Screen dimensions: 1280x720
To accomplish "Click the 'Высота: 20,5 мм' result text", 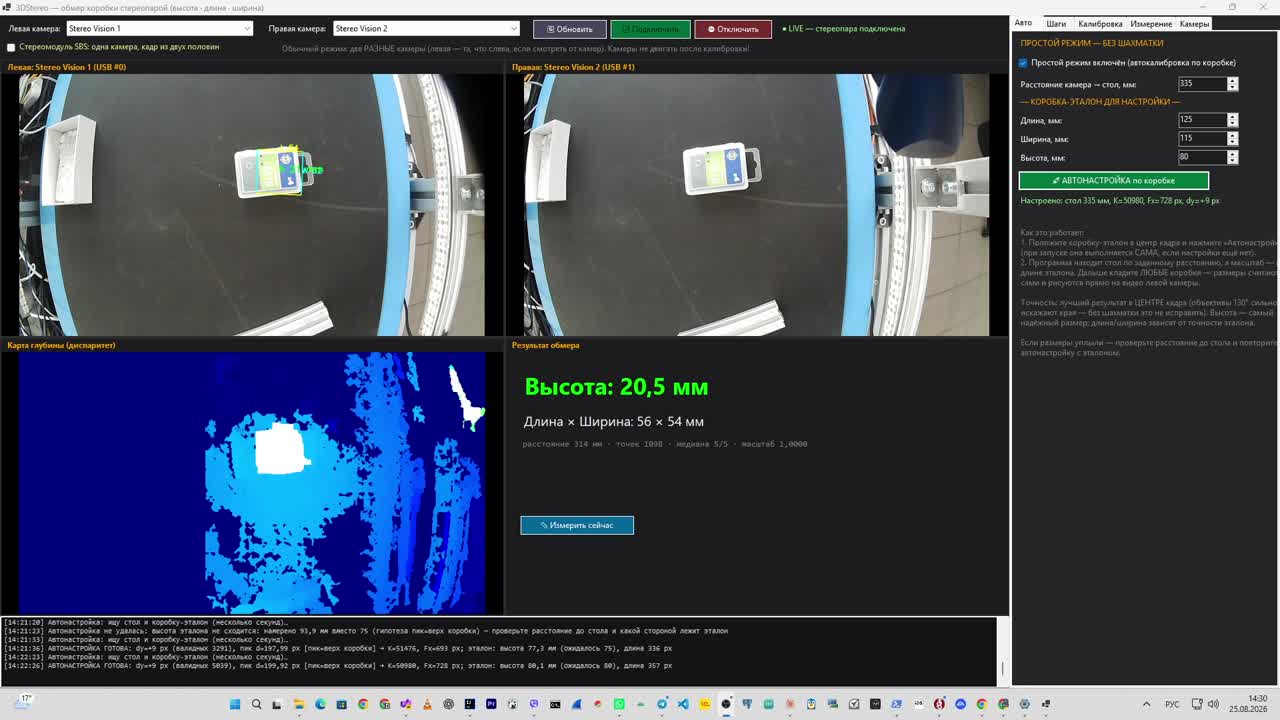I will (x=616, y=387).
